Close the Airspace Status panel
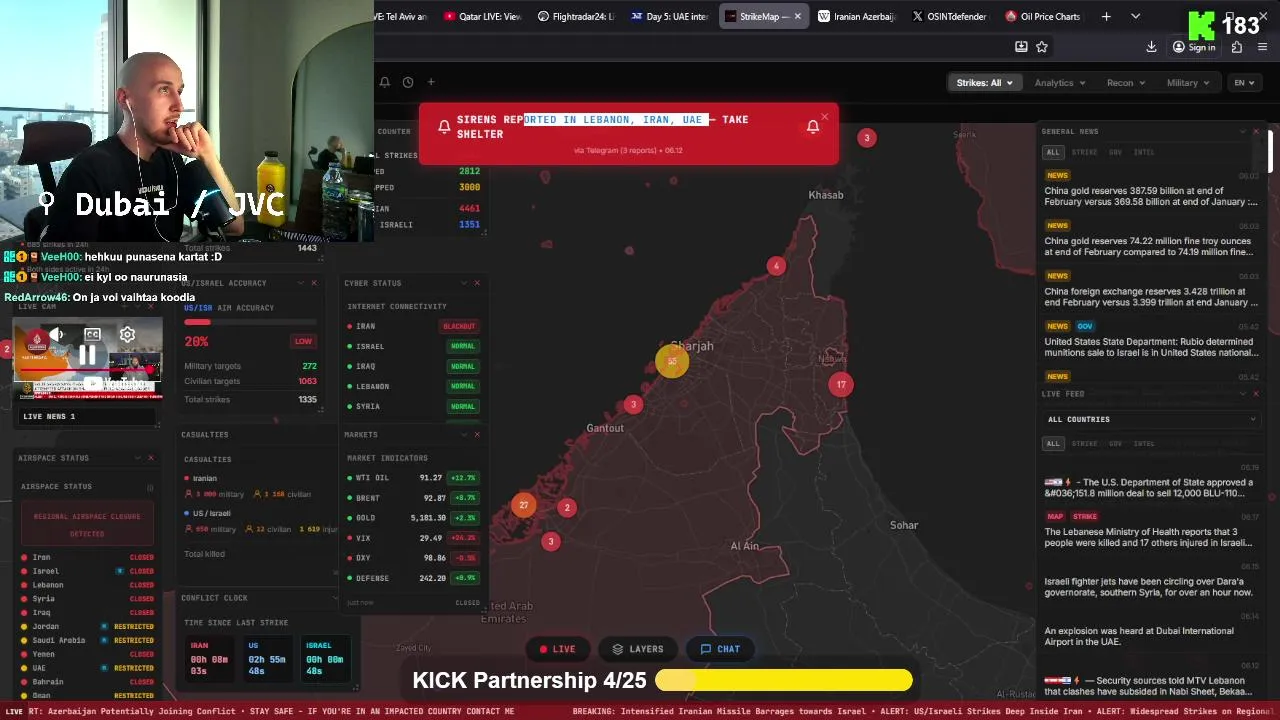 151,458
